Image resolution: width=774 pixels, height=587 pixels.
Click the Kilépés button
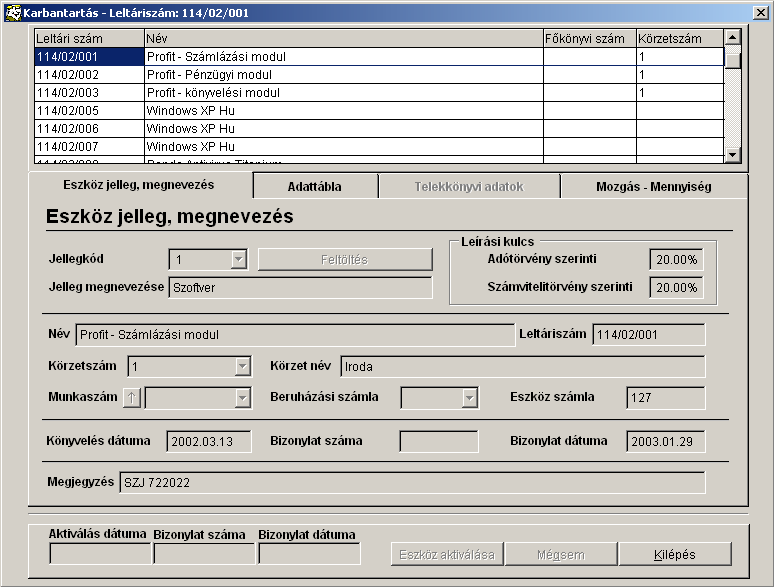[x=675, y=554]
